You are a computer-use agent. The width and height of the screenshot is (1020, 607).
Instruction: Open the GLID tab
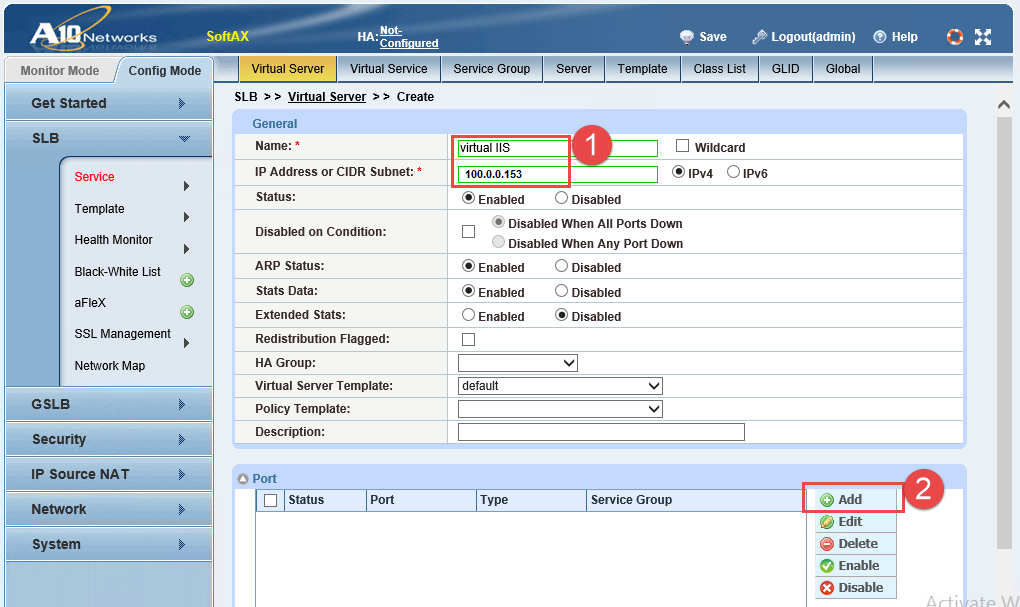point(786,69)
